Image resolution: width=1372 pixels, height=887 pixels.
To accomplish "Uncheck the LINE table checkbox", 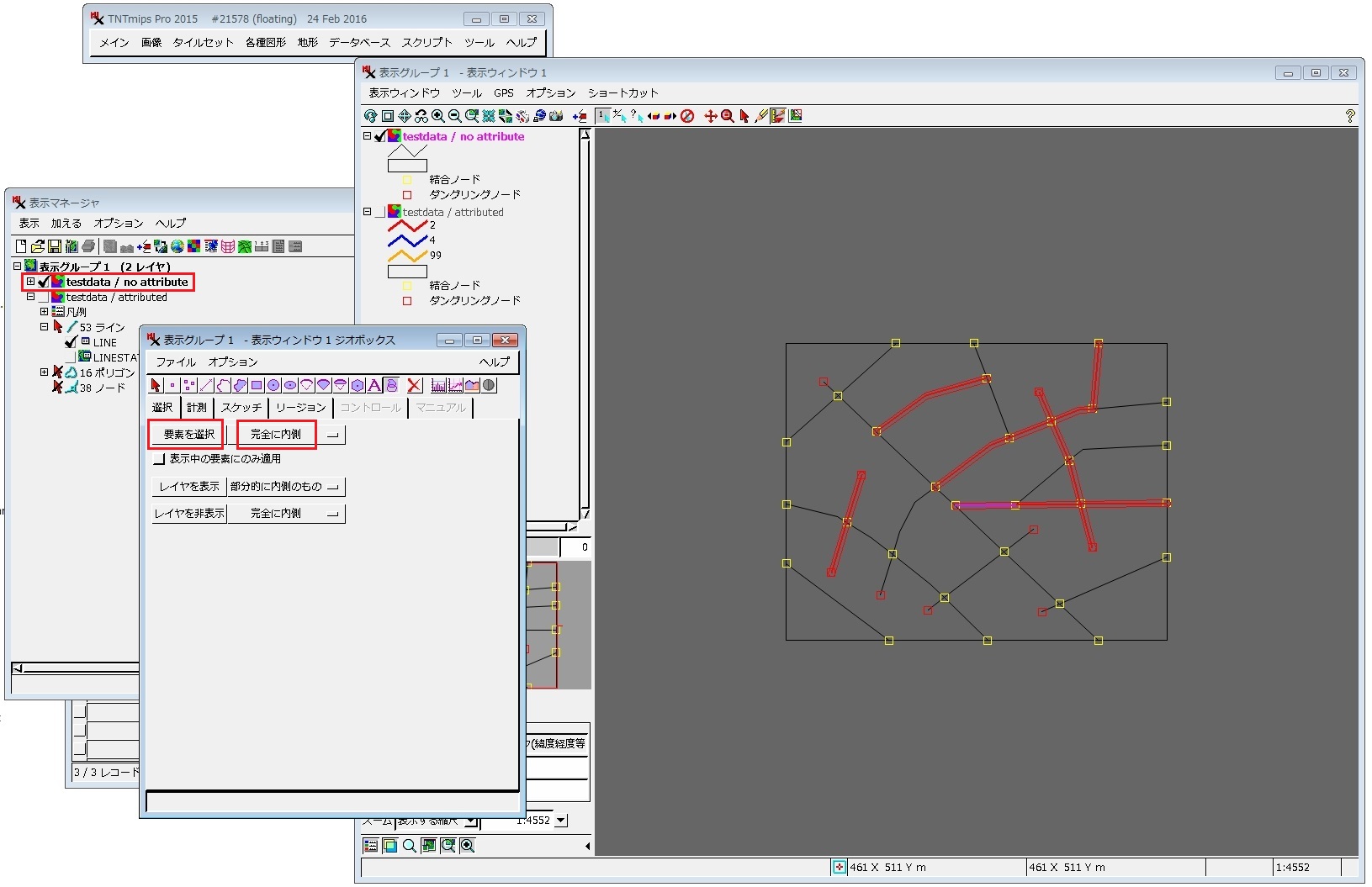I will click(72, 342).
